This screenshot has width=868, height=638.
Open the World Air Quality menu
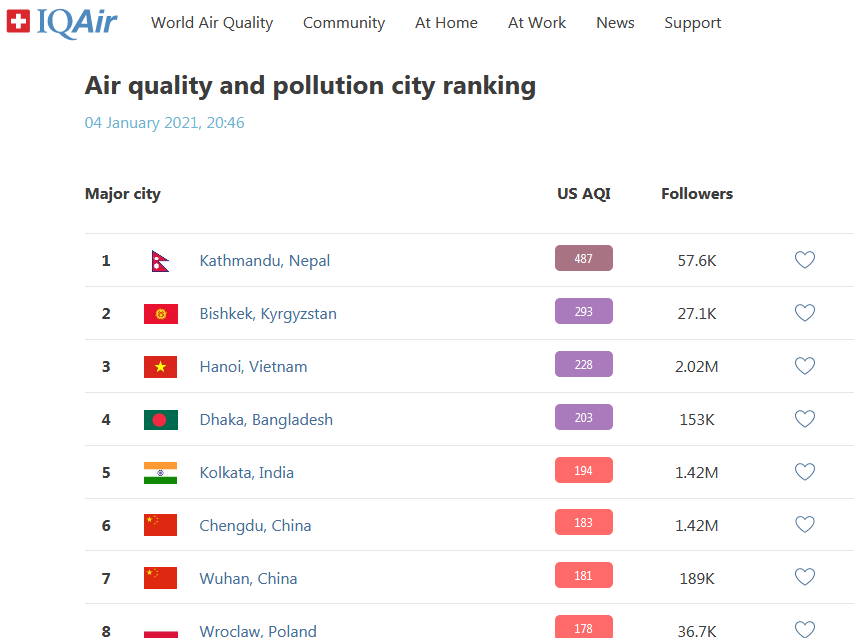pos(212,23)
